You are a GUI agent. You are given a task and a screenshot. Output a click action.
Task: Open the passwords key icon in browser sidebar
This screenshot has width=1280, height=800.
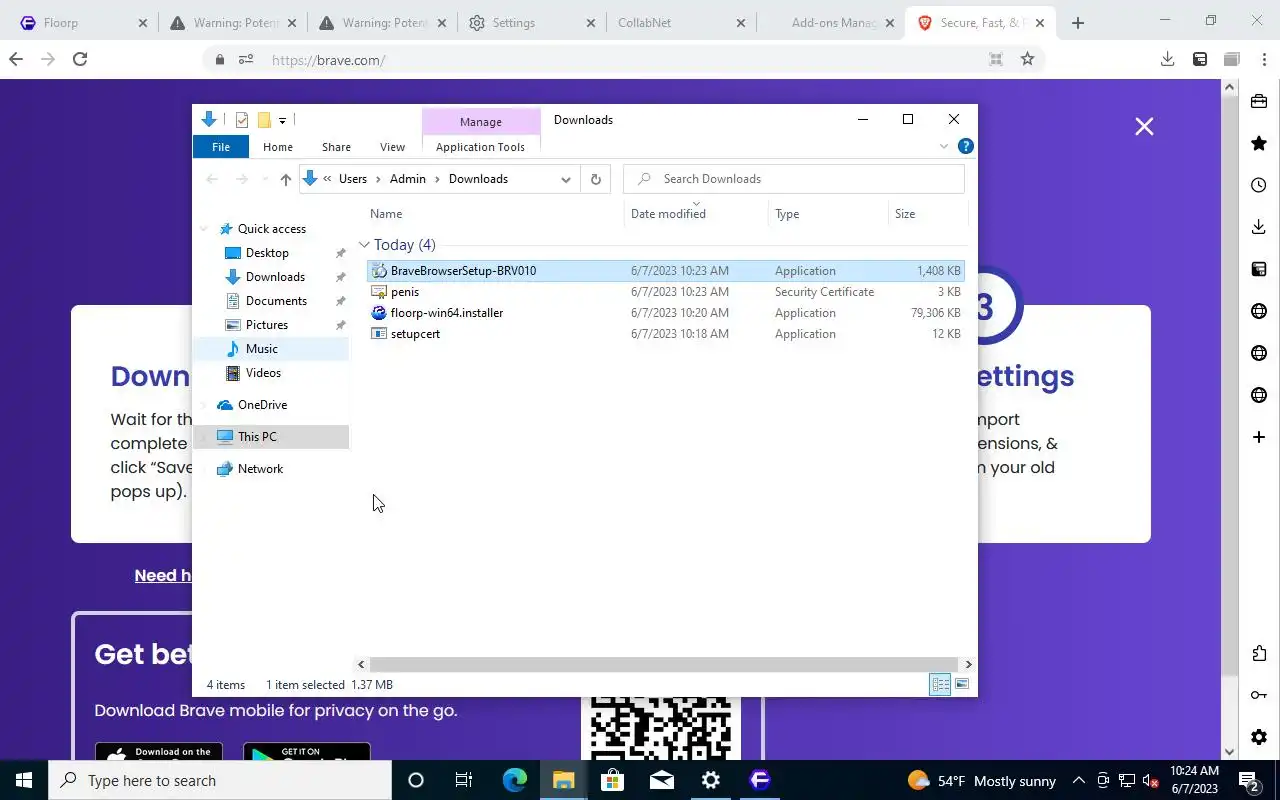pyautogui.click(x=1259, y=695)
